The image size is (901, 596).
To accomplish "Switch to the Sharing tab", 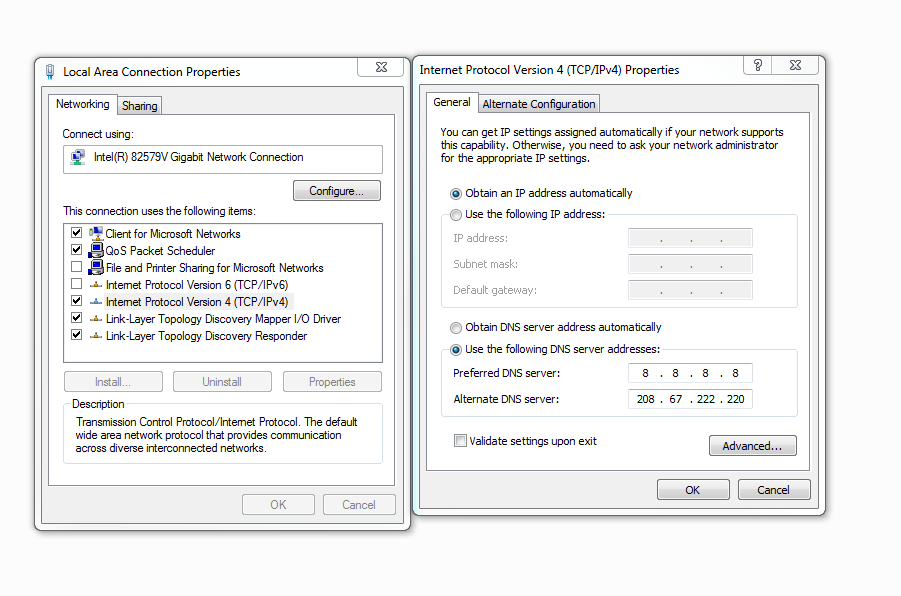I will click(140, 106).
